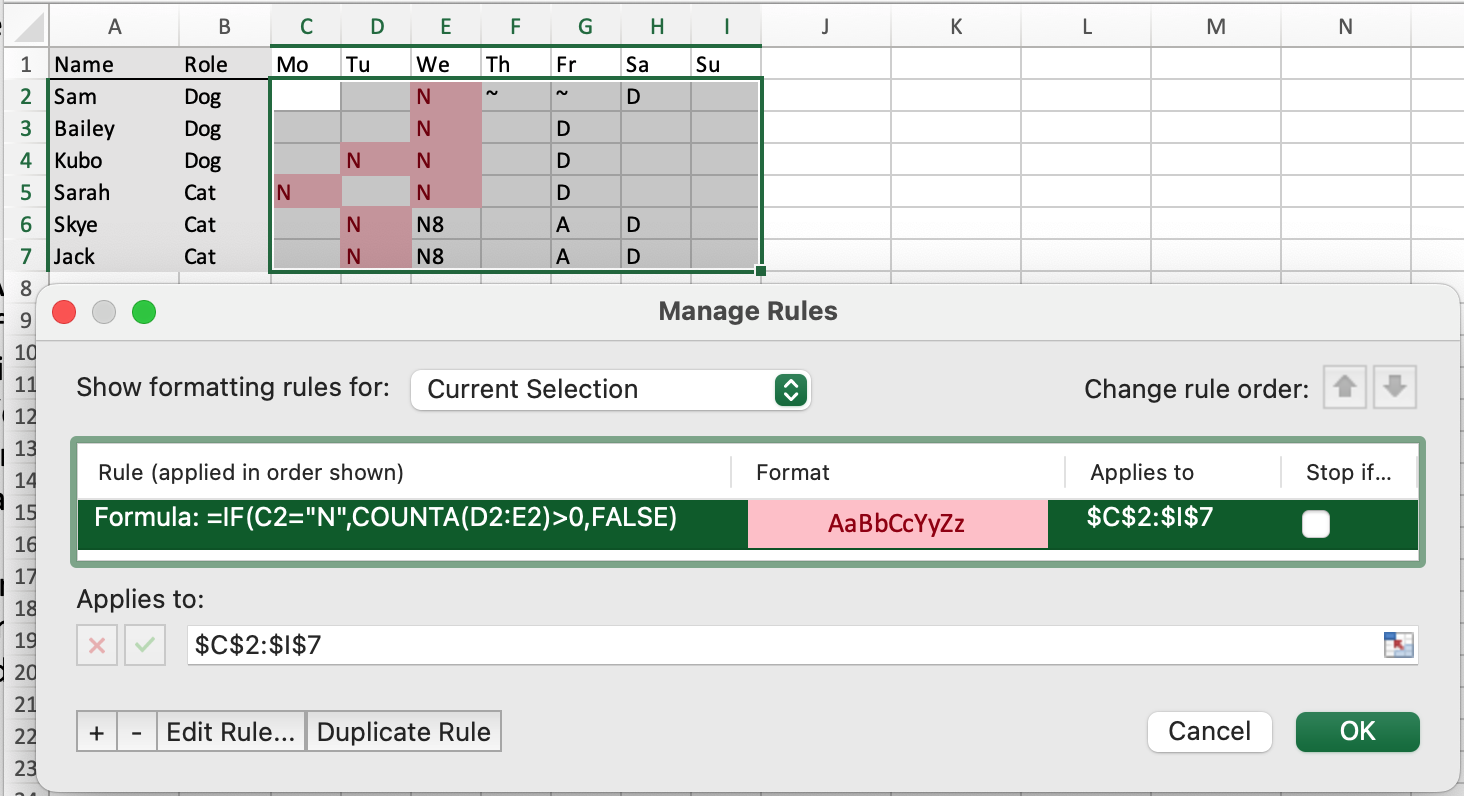Screen dimensions: 1464x796
Task: Confirm changes with the OK button
Action: pyautogui.click(x=1357, y=731)
